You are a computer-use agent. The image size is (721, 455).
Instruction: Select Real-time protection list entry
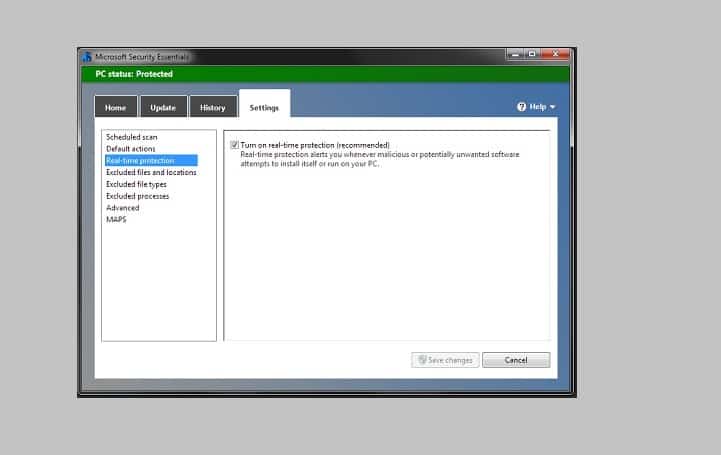point(151,160)
